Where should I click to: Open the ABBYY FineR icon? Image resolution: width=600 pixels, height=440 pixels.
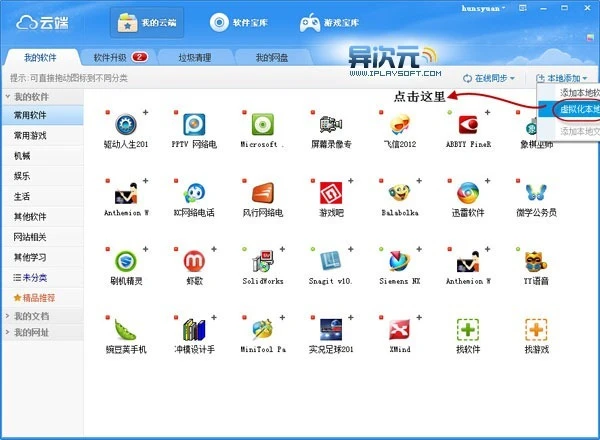pos(468,124)
